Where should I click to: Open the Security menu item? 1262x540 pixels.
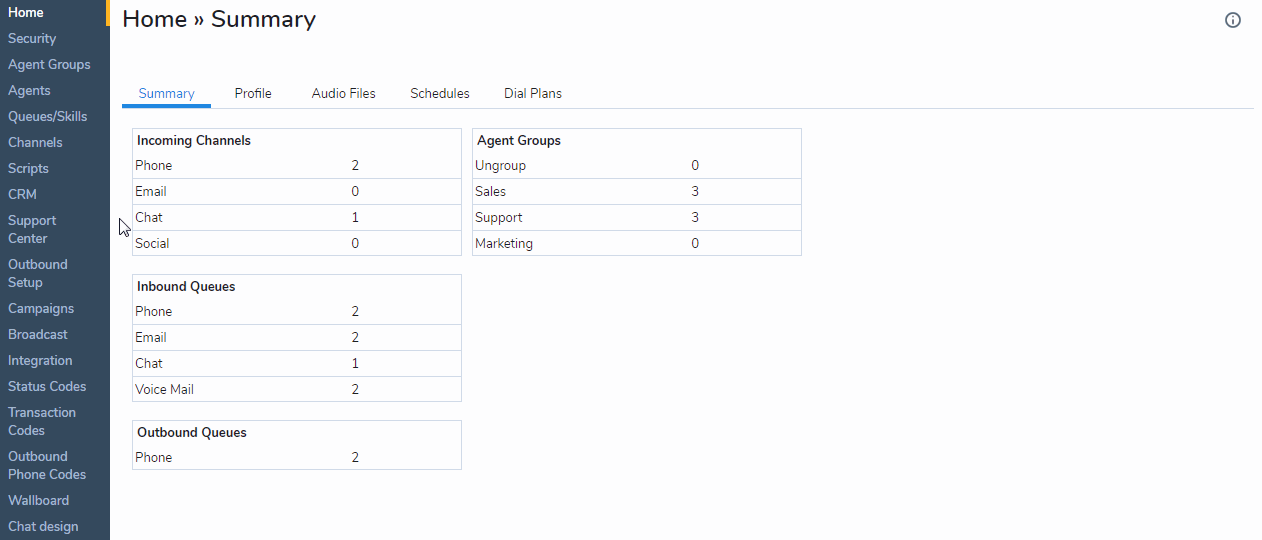coord(32,38)
